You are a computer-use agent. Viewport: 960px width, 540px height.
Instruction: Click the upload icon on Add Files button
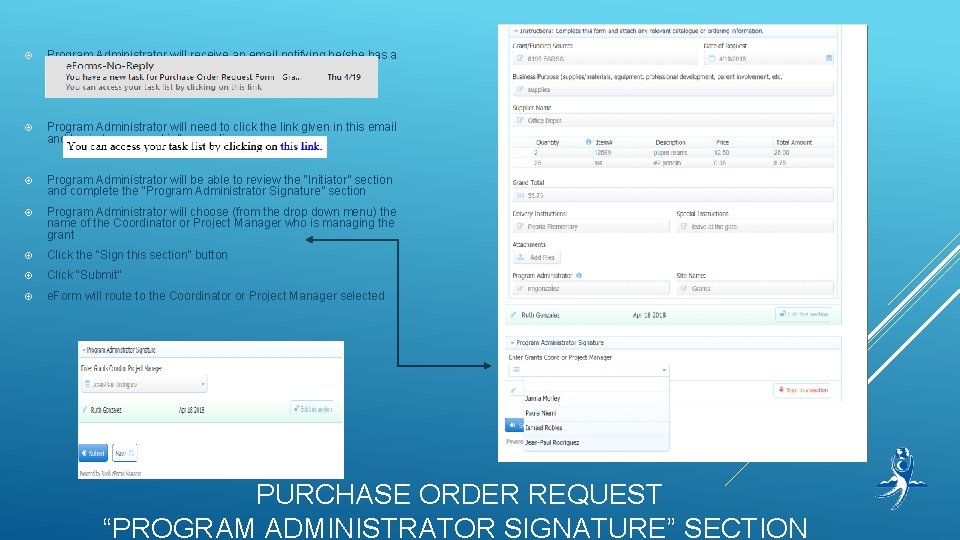[520, 258]
